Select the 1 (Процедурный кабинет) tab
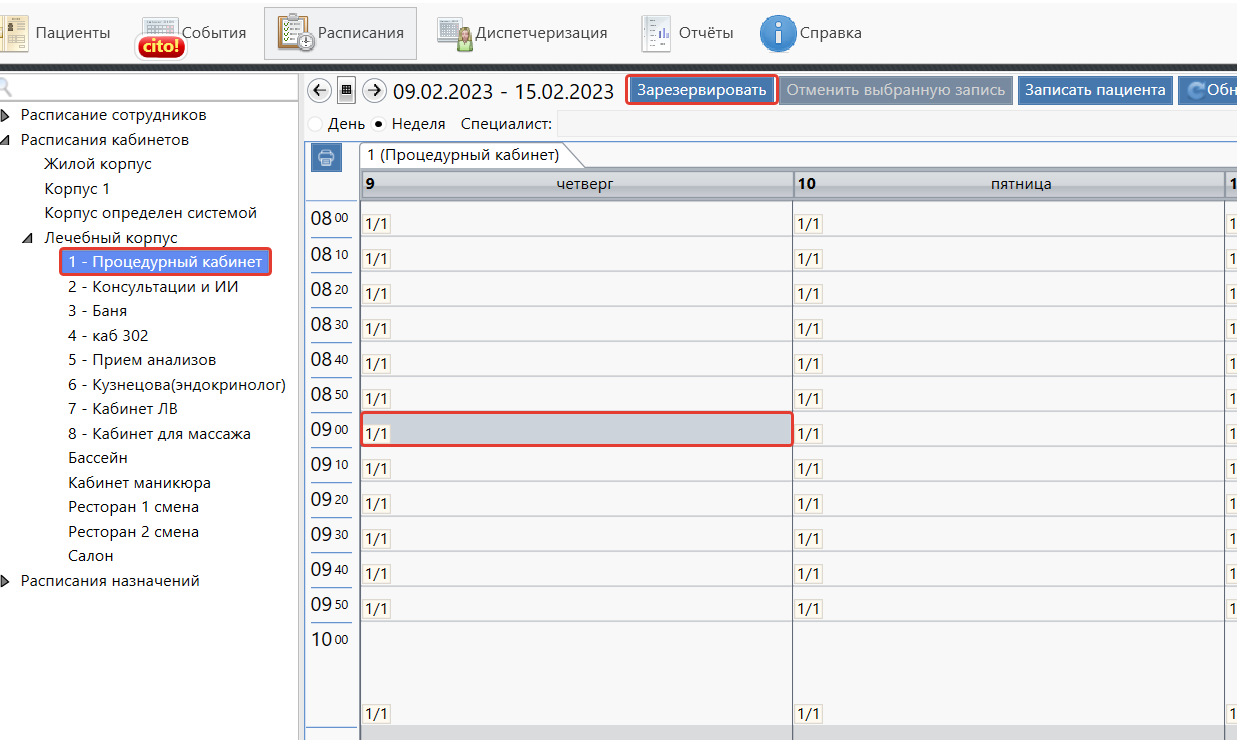 461,154
